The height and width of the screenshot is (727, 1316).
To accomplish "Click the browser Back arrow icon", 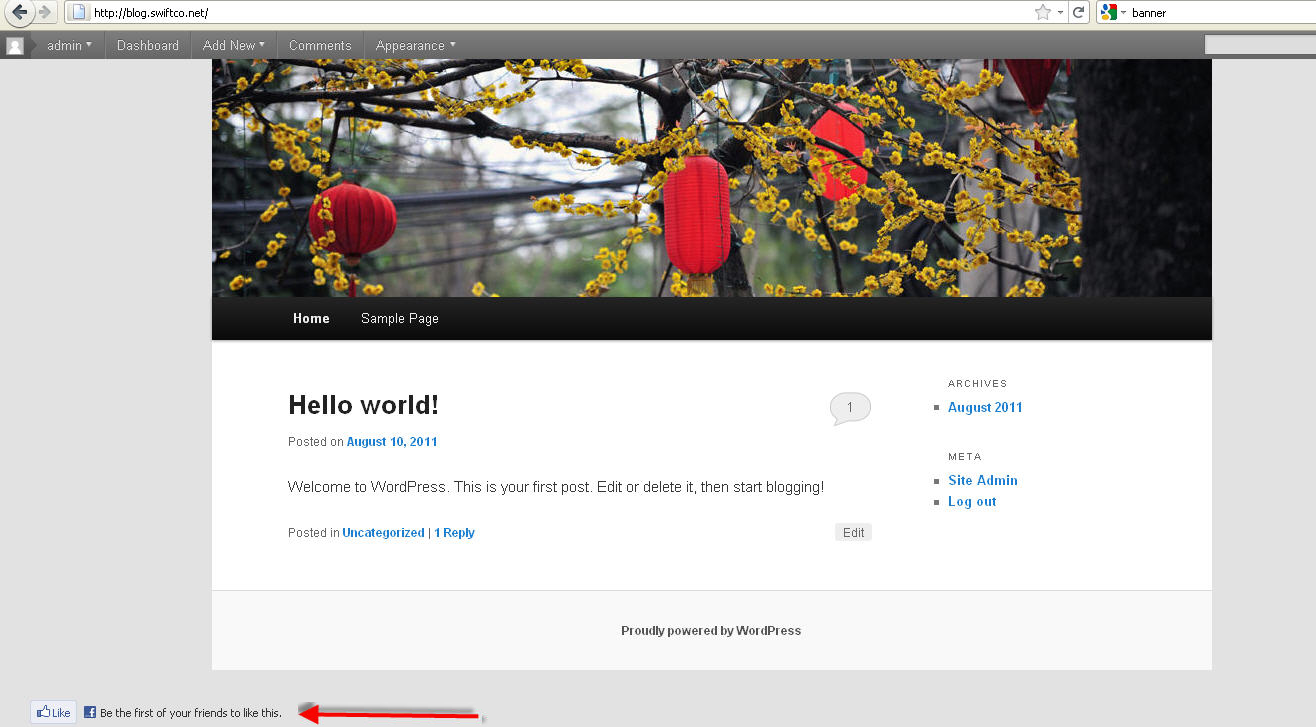I will pyautogui.click(x=19, y=12).
